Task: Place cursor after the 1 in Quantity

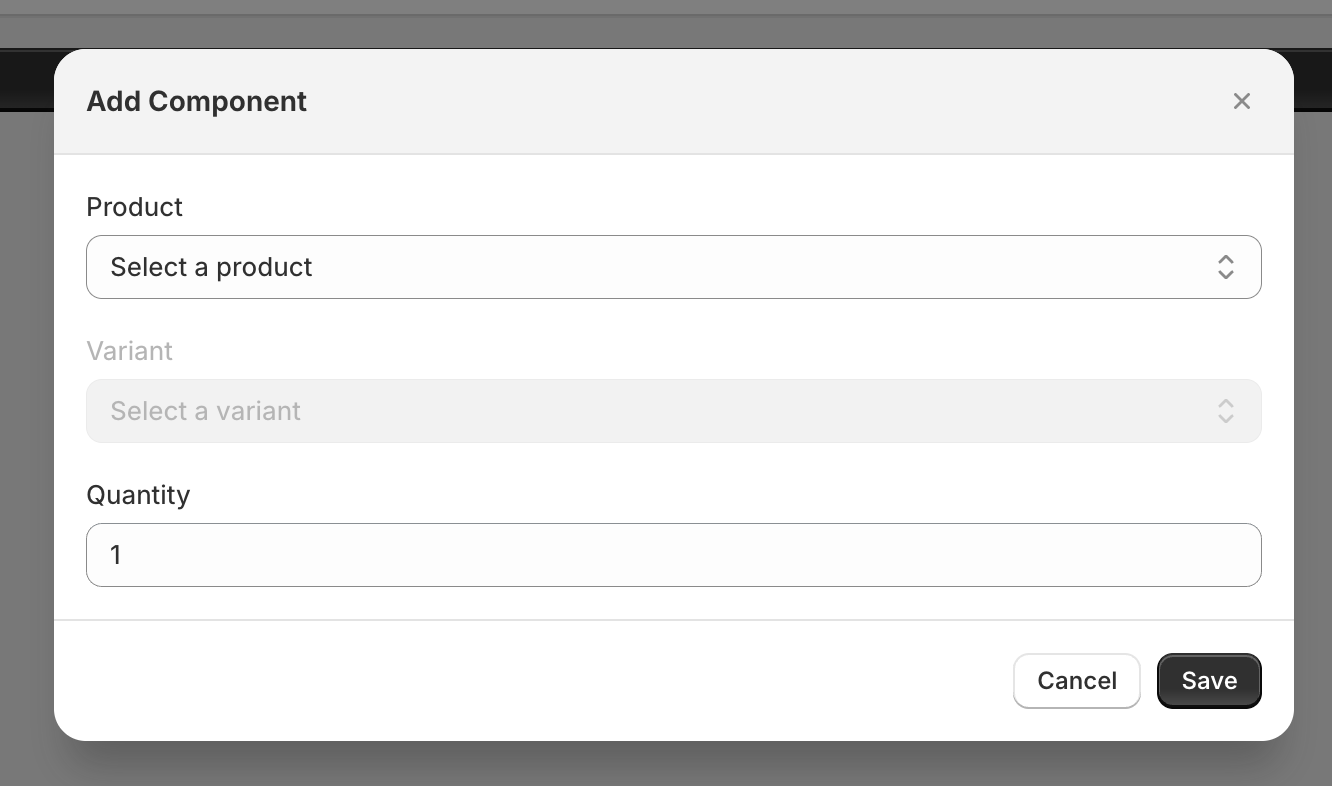Action: (123, 555)
